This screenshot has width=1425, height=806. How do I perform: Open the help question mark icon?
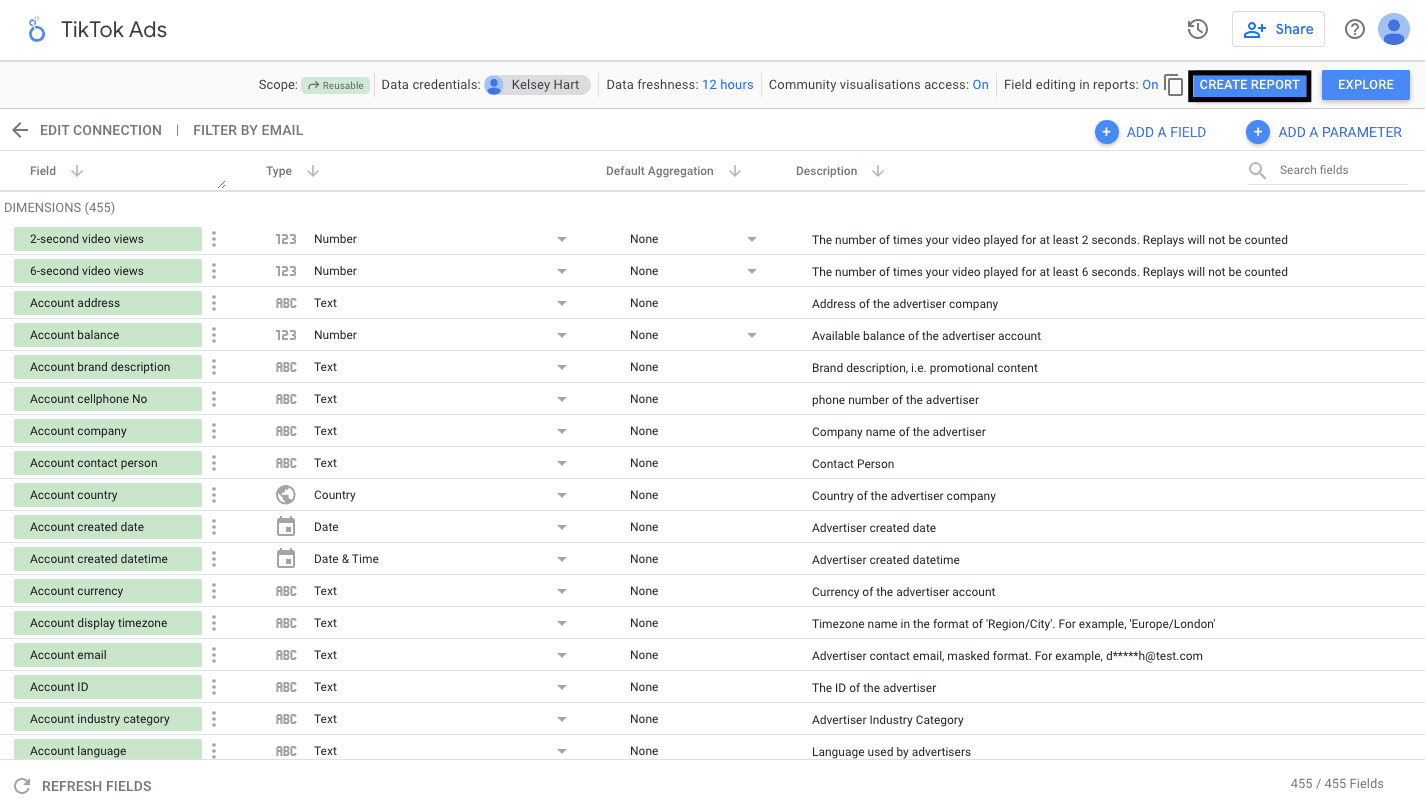[x=1354, y=29]
